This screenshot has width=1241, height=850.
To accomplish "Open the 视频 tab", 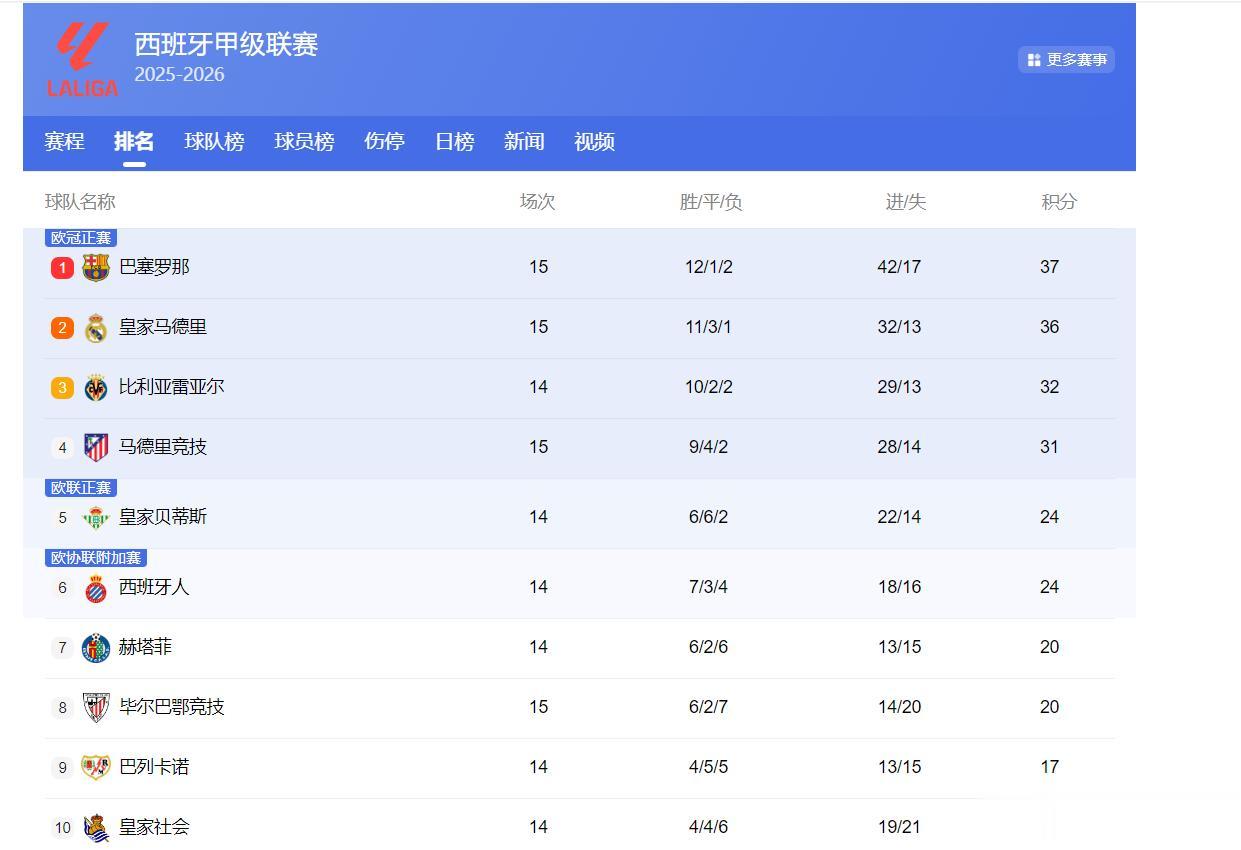I will click(594, 142).
